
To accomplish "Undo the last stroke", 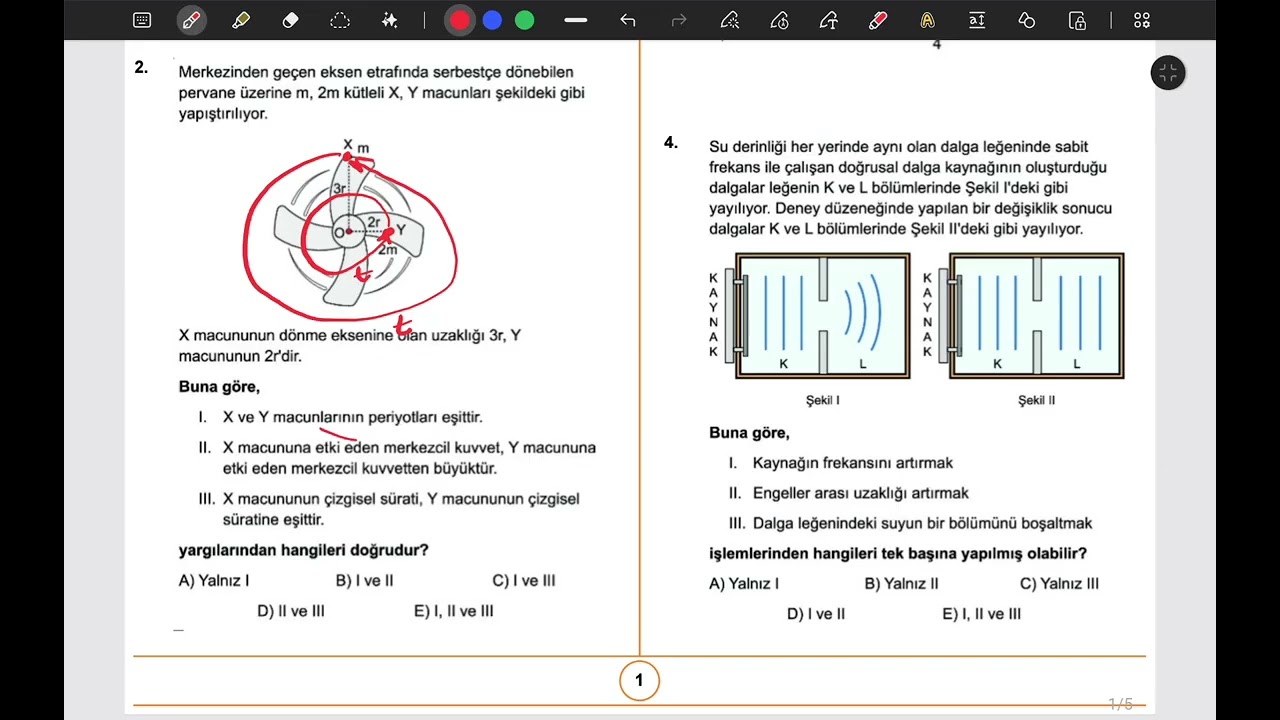I will click(628, 20).
